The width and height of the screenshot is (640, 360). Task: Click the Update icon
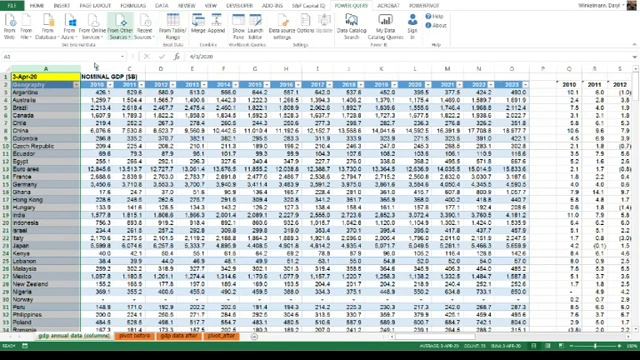click(324, 24)
